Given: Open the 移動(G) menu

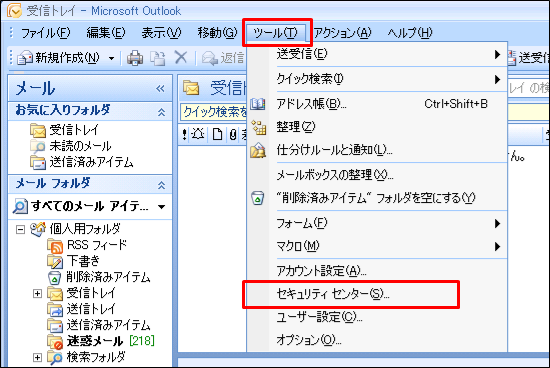Looking at the screenshot, I should [x=217, y=33].
